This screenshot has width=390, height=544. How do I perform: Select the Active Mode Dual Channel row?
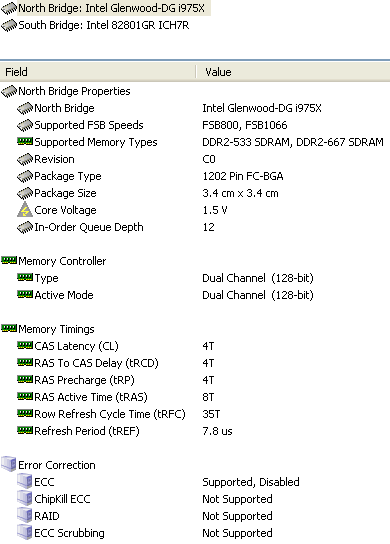195,295
